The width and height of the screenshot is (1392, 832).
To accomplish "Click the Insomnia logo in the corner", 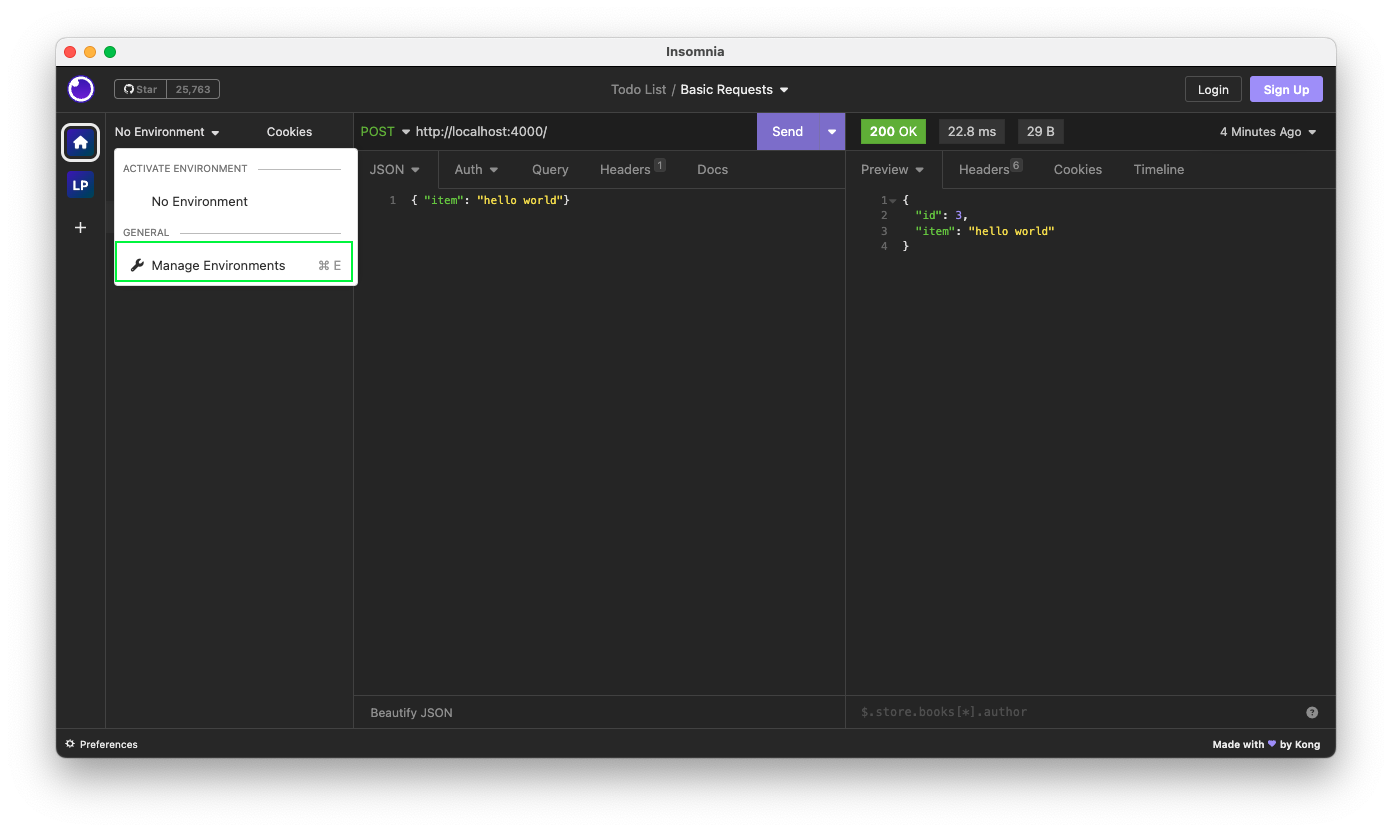I will [x=80, y=89].
